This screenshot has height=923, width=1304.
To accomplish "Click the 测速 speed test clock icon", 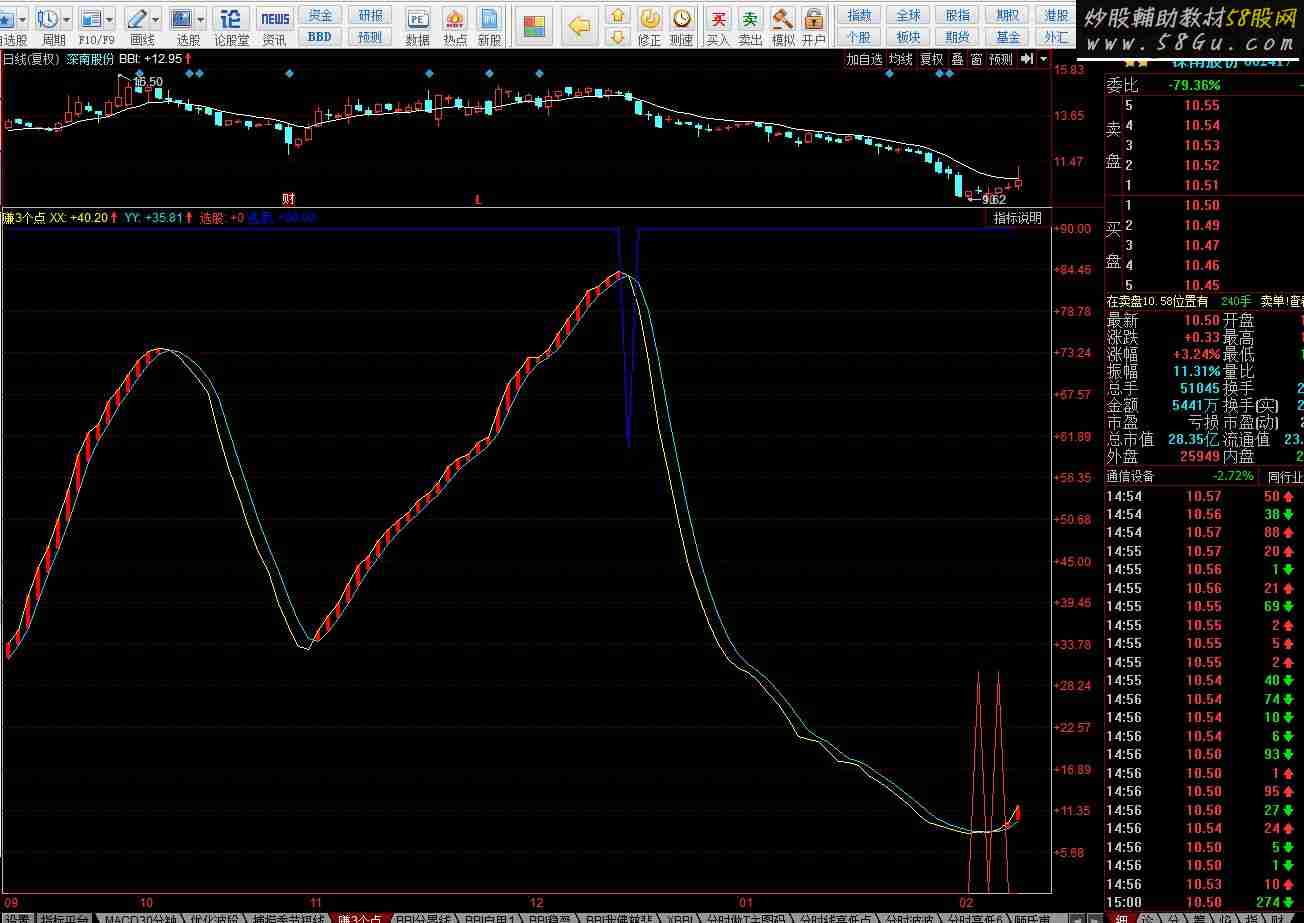I will click(681, 18).
